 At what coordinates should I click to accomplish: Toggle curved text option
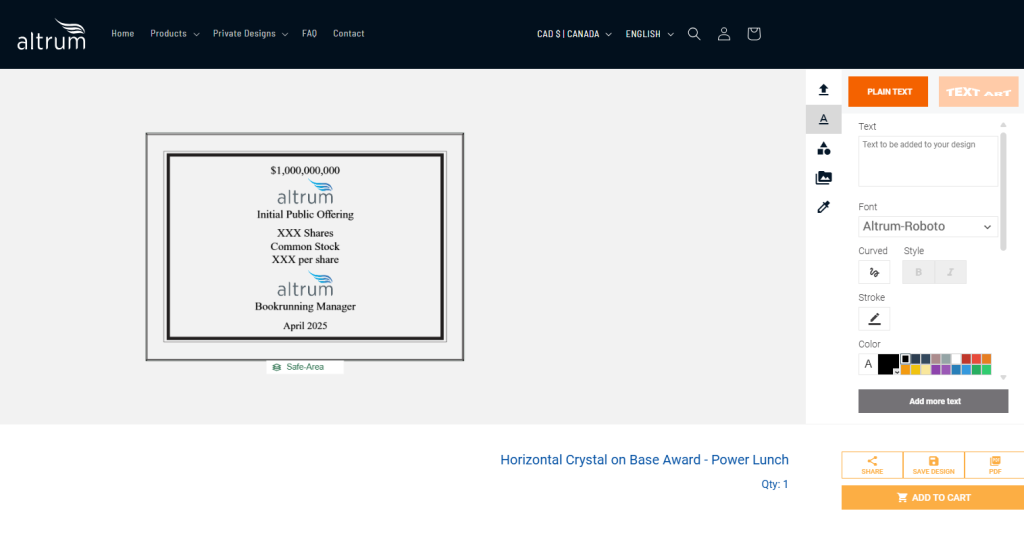(874, 272)
